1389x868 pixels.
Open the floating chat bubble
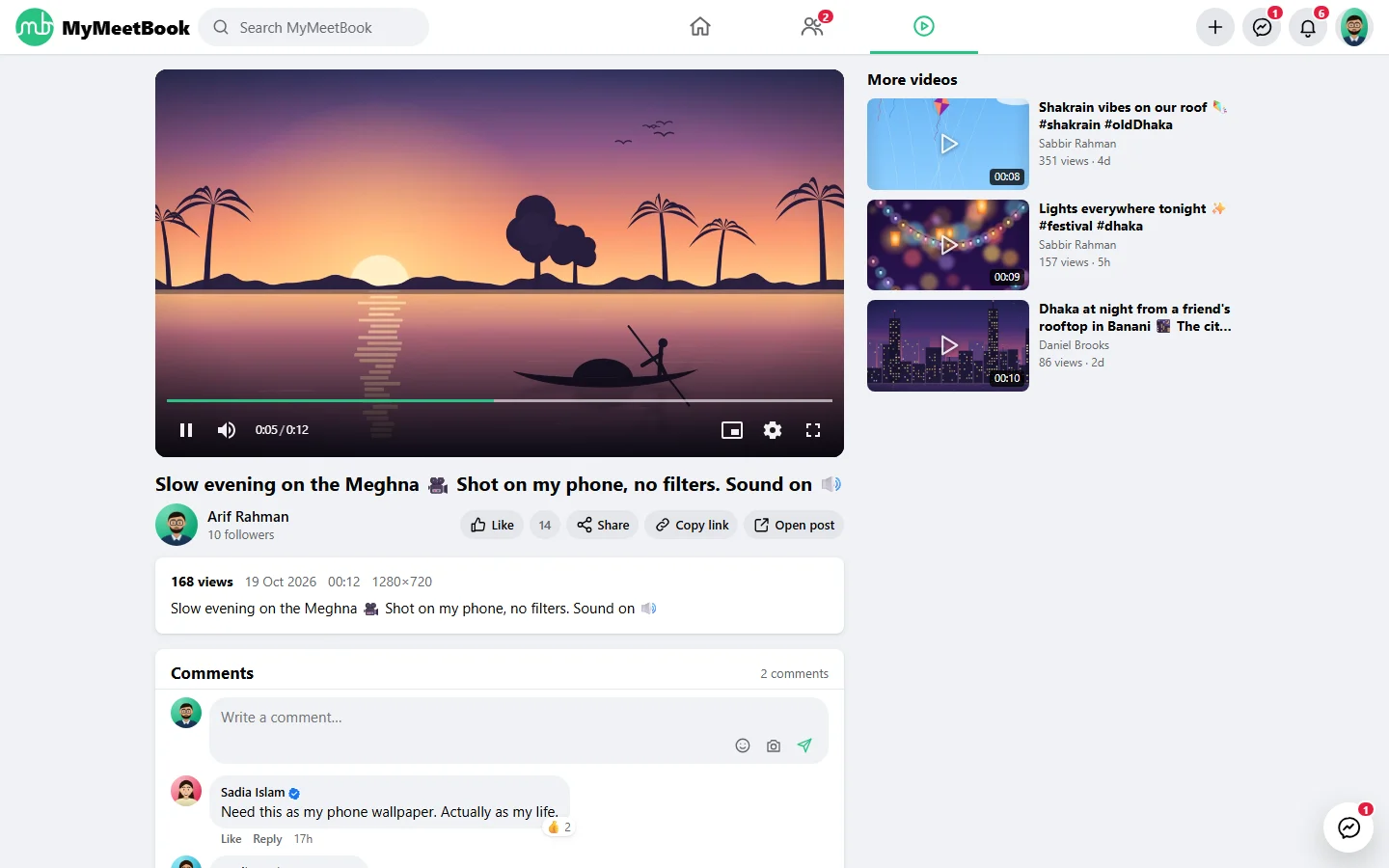[x=1348, y=827]
